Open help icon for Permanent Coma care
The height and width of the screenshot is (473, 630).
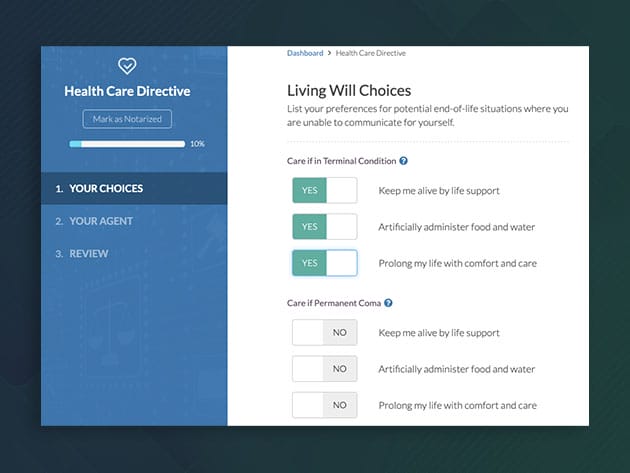388,302
